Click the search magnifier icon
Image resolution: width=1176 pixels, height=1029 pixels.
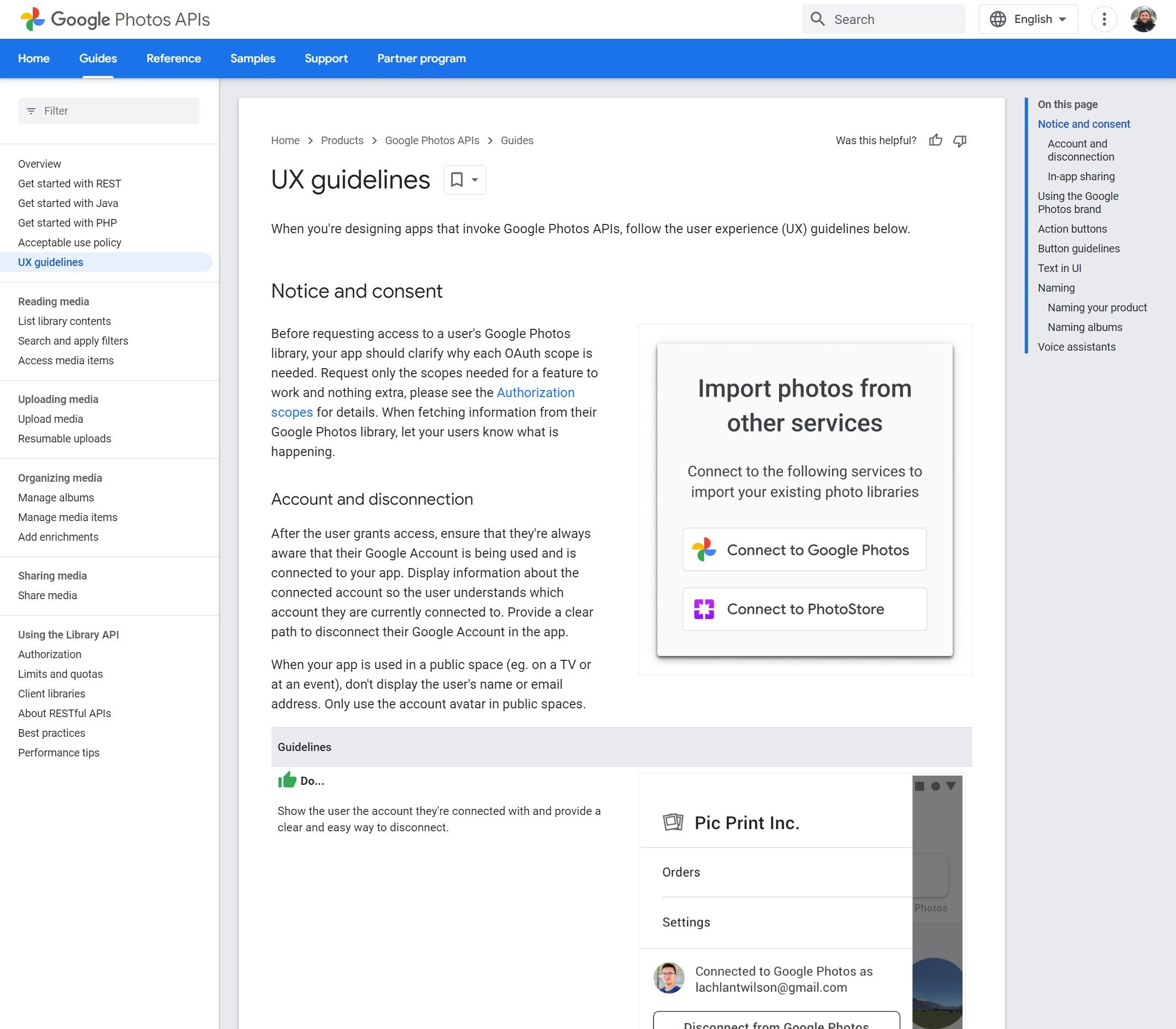point(817,19)
